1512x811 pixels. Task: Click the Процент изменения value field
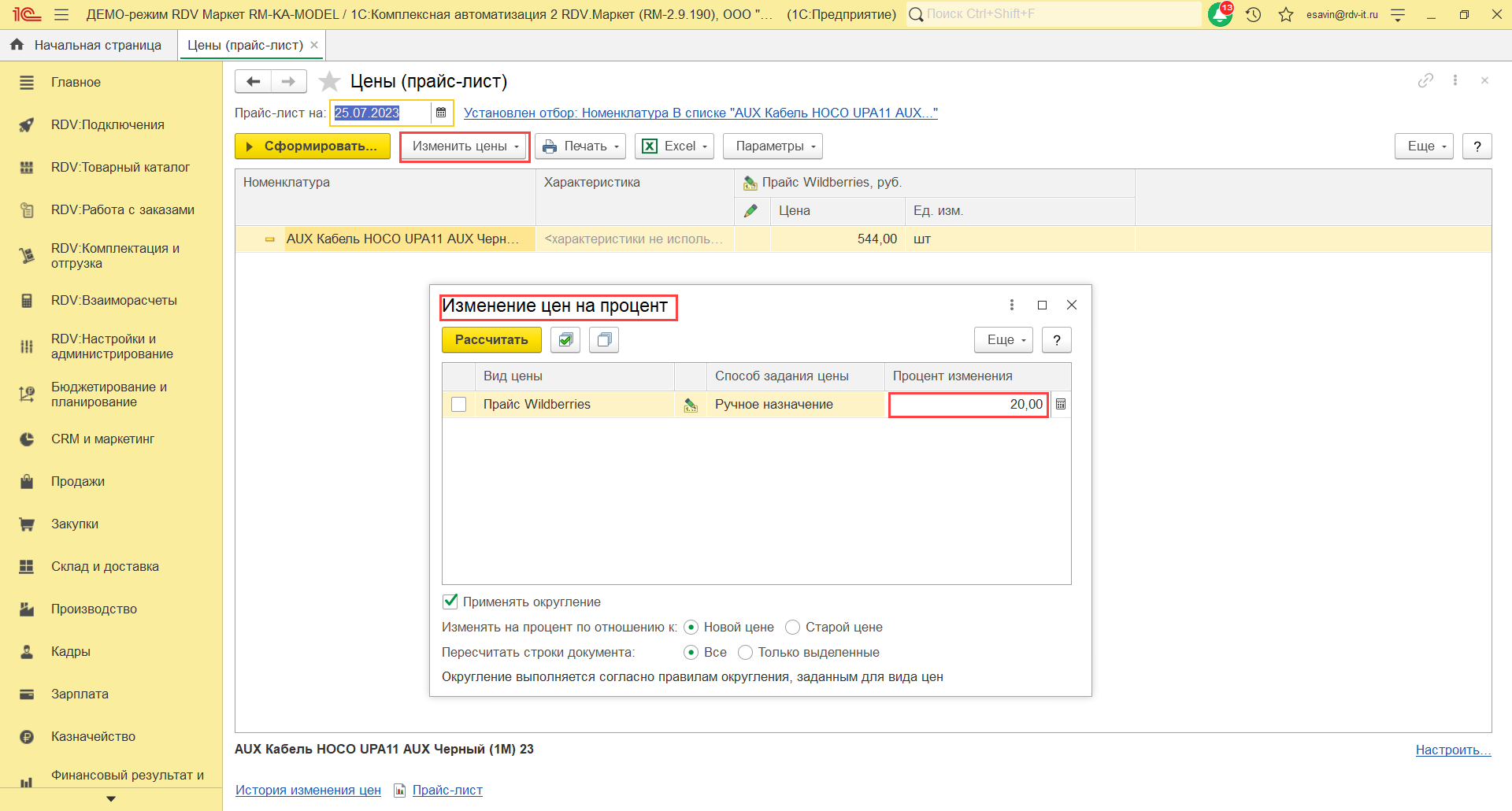pos(968,404)
